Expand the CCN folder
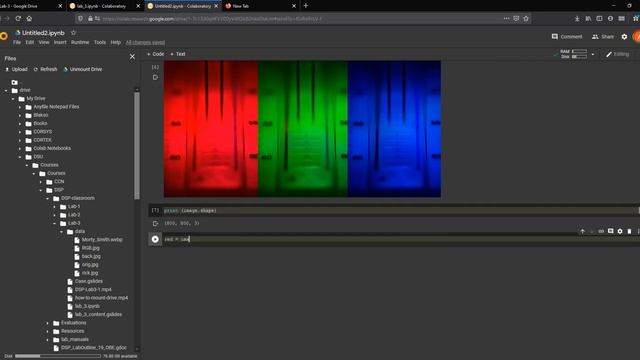 (x=41, y=182)
